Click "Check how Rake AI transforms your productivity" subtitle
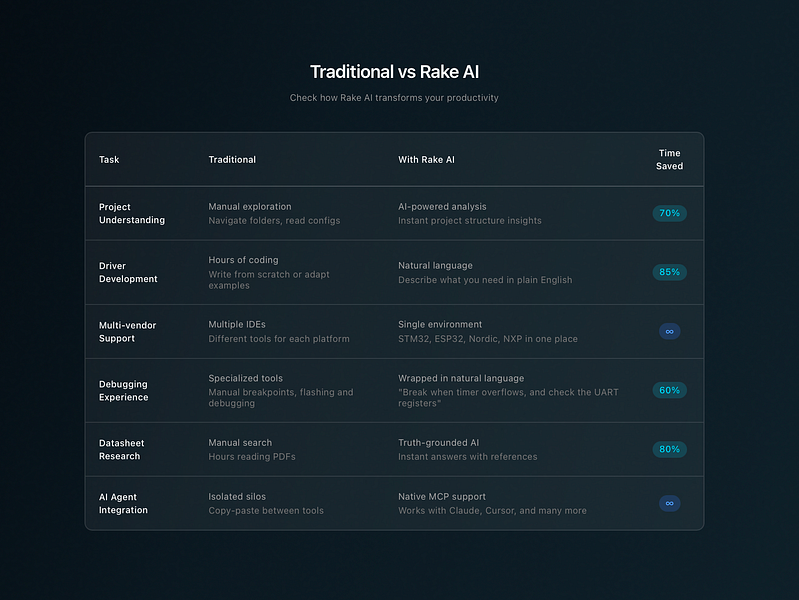This screenshot has width=799, height=600. click(394, 98)
